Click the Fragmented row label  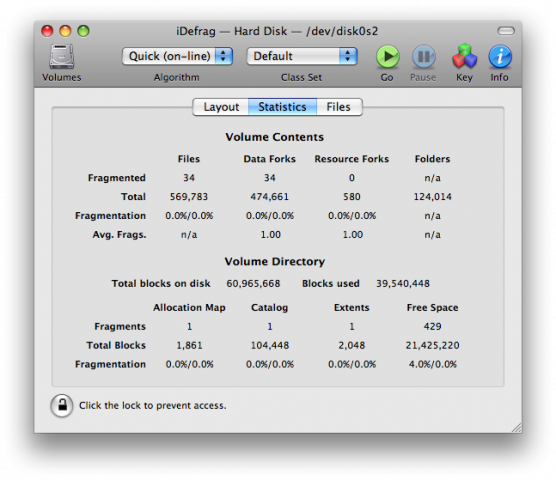(x=117, y=178)
